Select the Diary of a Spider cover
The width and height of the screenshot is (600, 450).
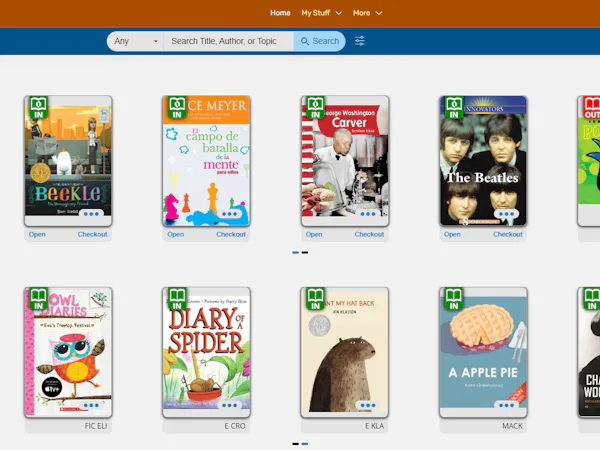[x=207, y=352]
